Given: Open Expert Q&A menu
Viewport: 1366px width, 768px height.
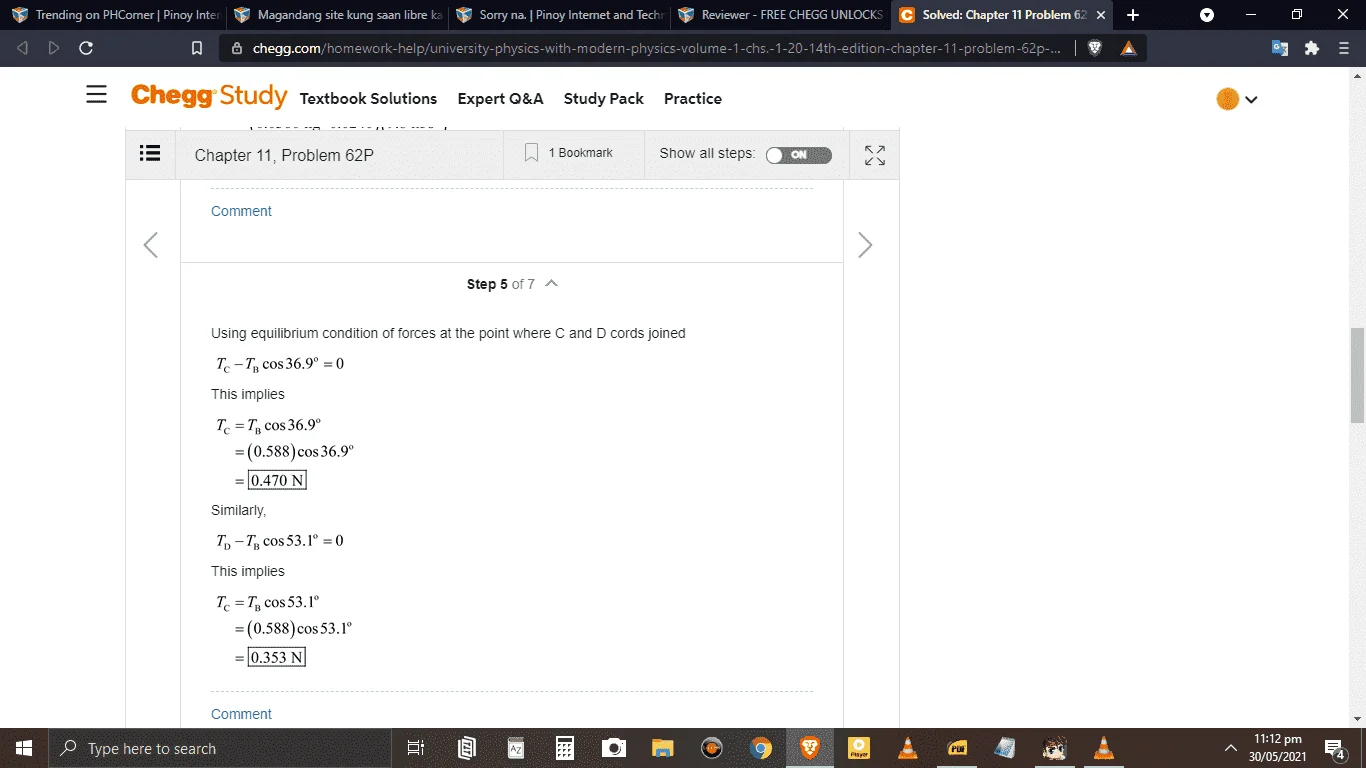Looking at the screenshot, I should pyautogui.click(x=500, y=99).
